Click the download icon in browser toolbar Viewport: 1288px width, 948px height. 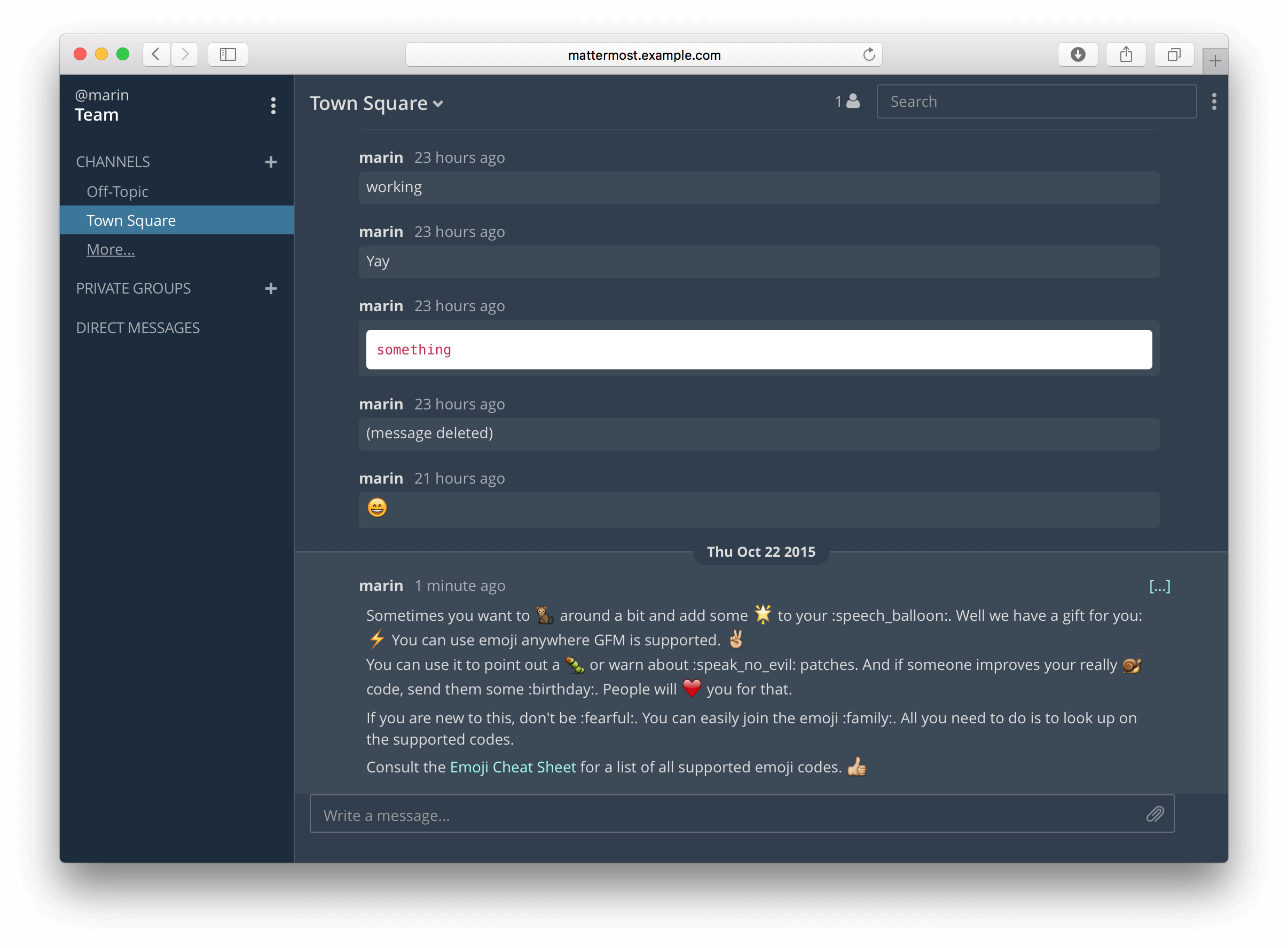[x=1078, y=55]
